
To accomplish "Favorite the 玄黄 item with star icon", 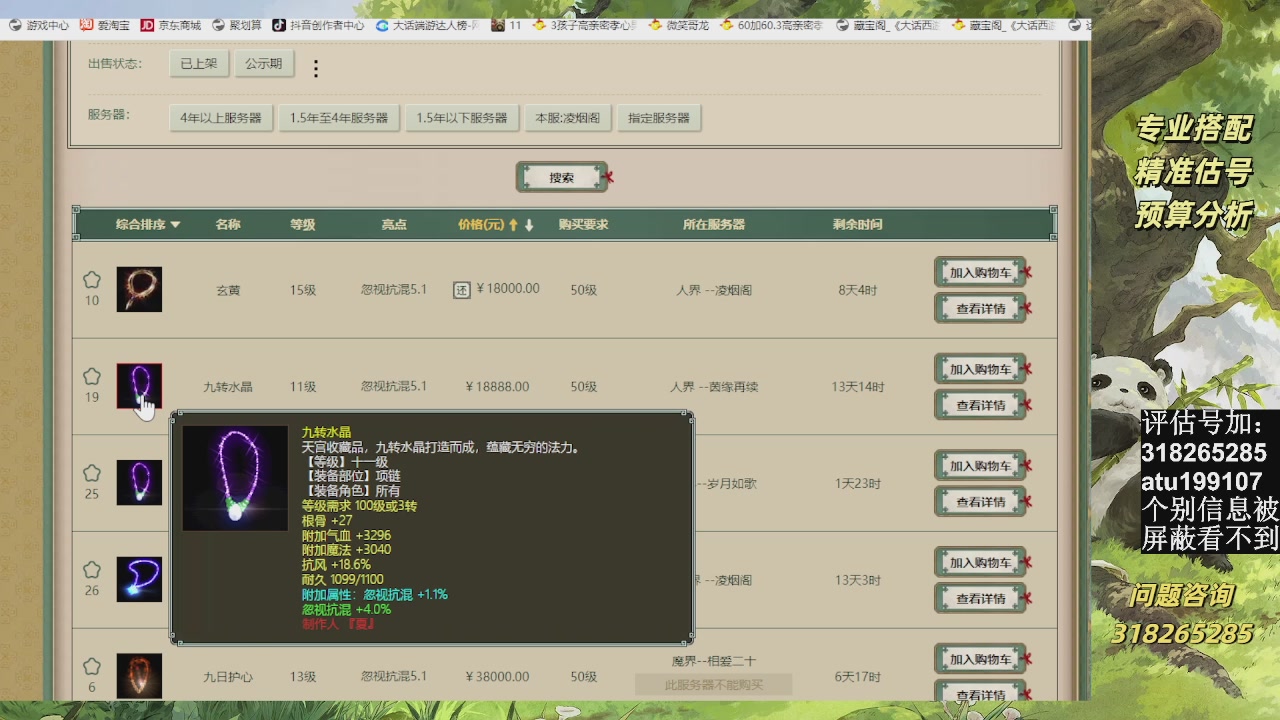I will click(x=92, y=280).
